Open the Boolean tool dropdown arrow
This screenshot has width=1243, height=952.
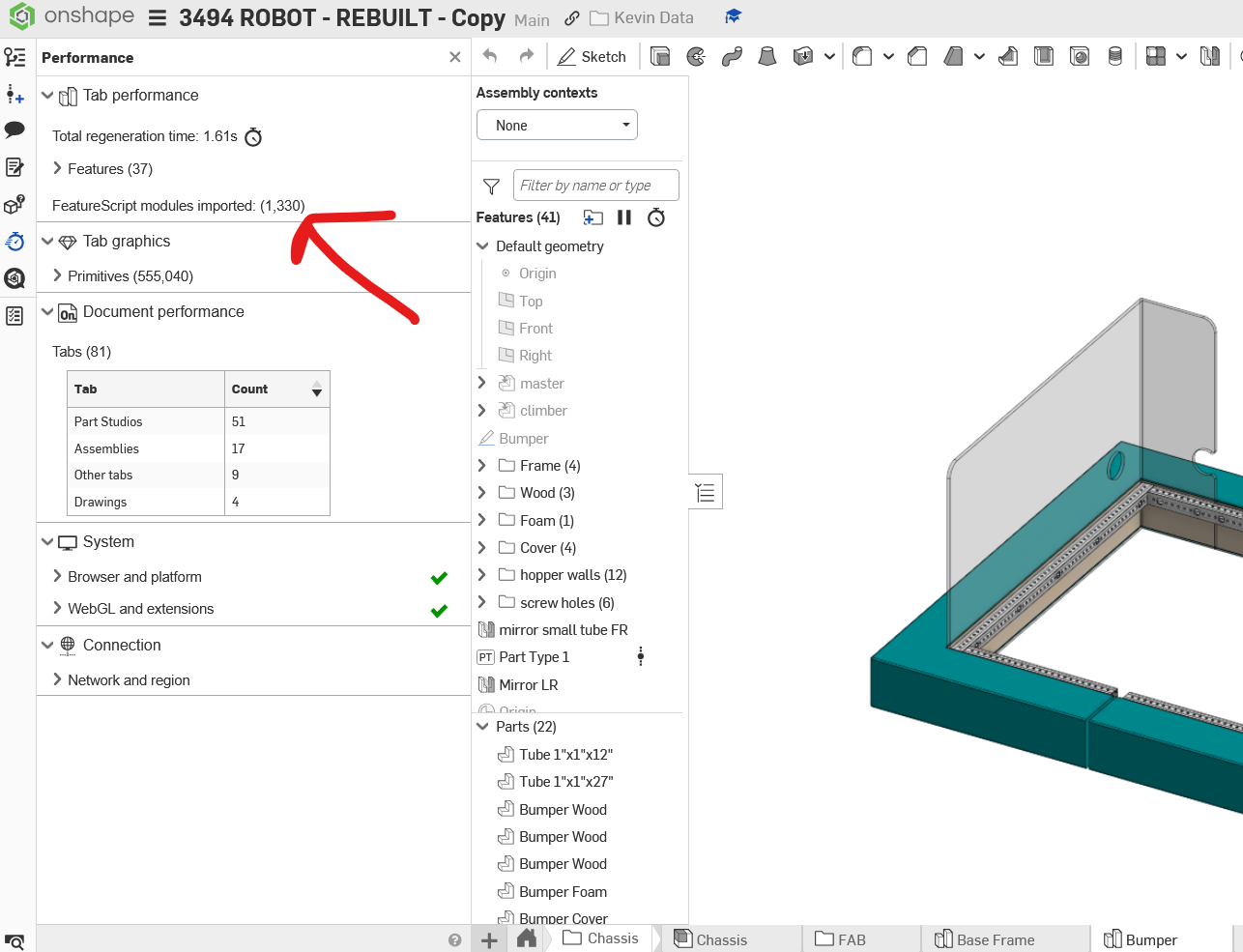click(1181, 57)
